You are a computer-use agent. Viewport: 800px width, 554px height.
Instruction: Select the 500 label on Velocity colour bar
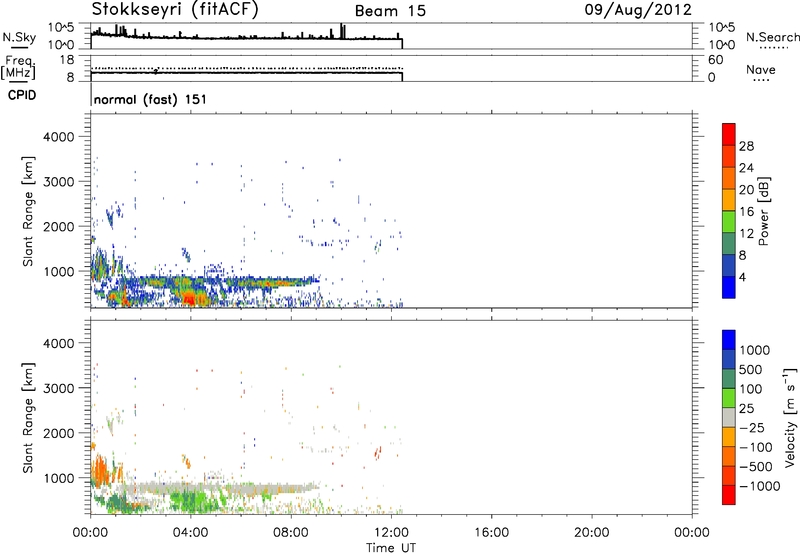tap(753, 369)
